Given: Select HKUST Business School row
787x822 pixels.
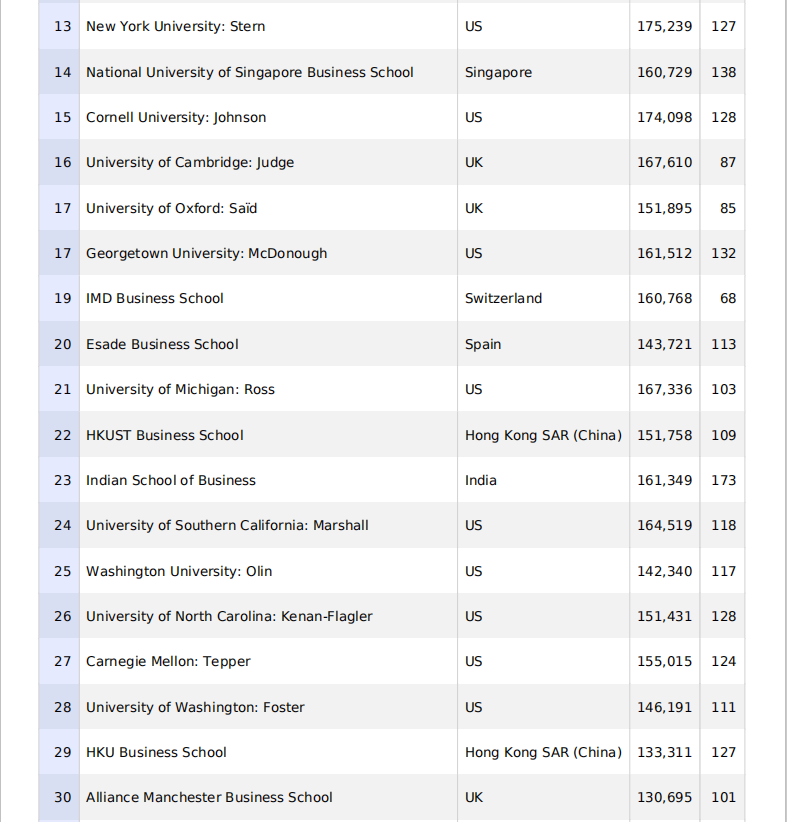Looking at the screenshot, I should (164, 435).
